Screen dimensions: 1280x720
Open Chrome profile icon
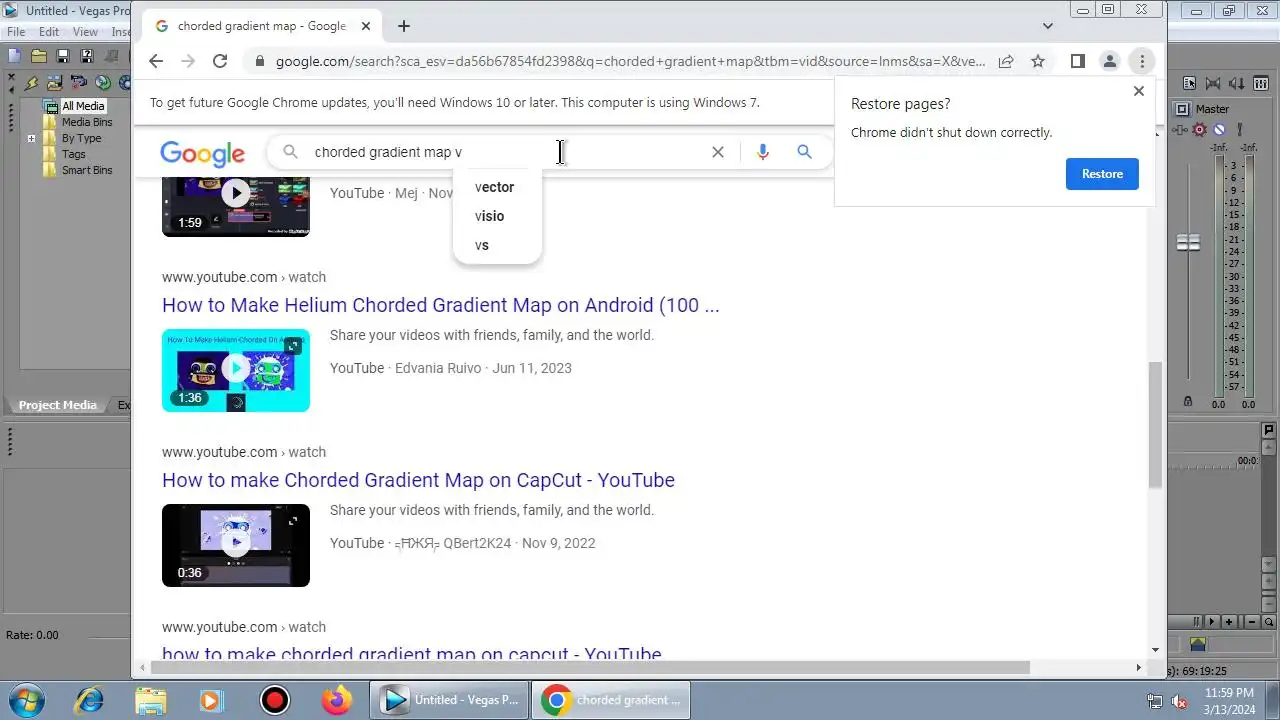pyautogui.click(x=1109, y=61)
